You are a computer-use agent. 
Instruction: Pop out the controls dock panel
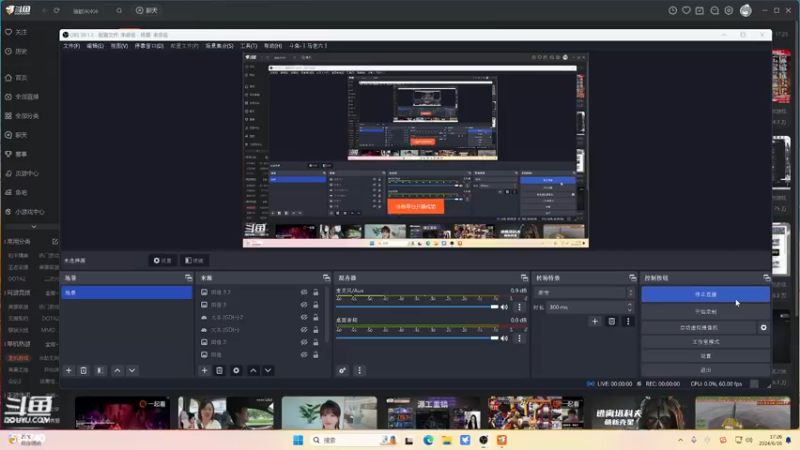coord(766,278)
